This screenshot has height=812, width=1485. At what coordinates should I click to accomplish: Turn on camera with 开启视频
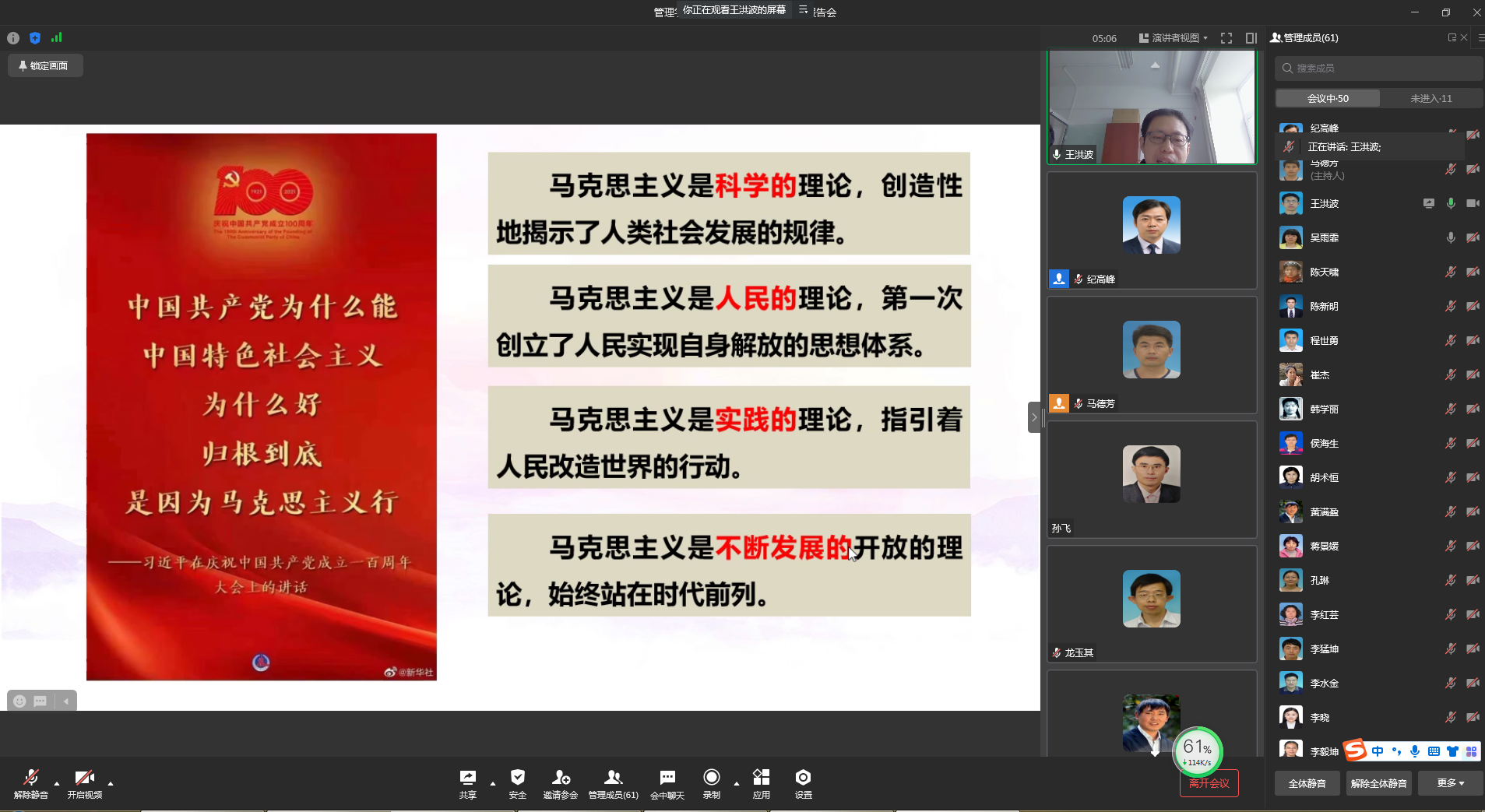click(84, 783)
